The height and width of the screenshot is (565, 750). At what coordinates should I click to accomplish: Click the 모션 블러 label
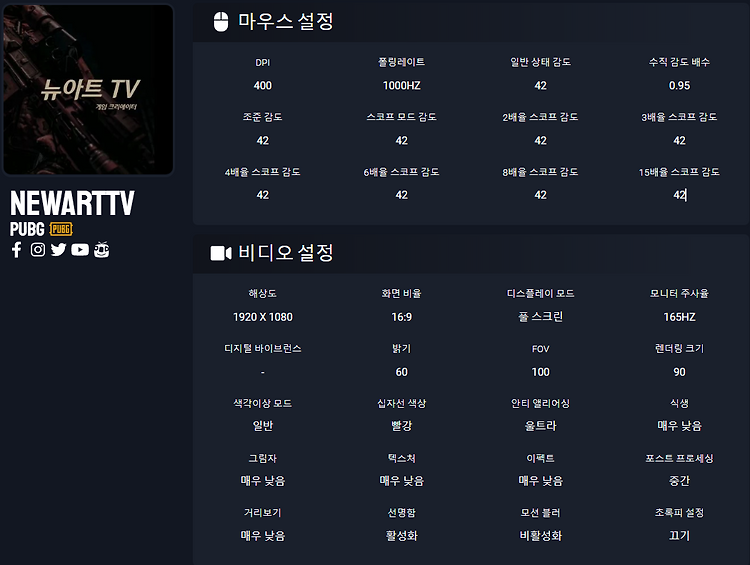pyautogui.click(x=540, y=513)
